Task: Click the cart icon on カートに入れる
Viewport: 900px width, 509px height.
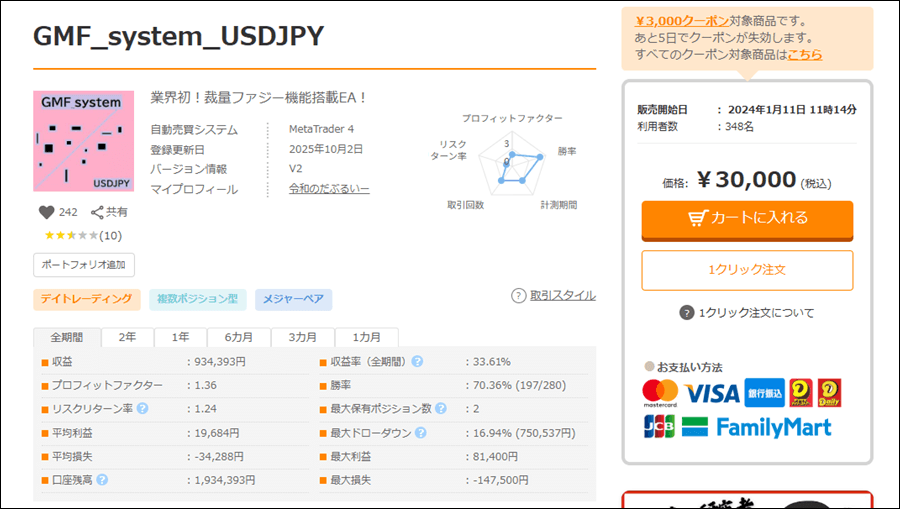Action: (697, 218)
